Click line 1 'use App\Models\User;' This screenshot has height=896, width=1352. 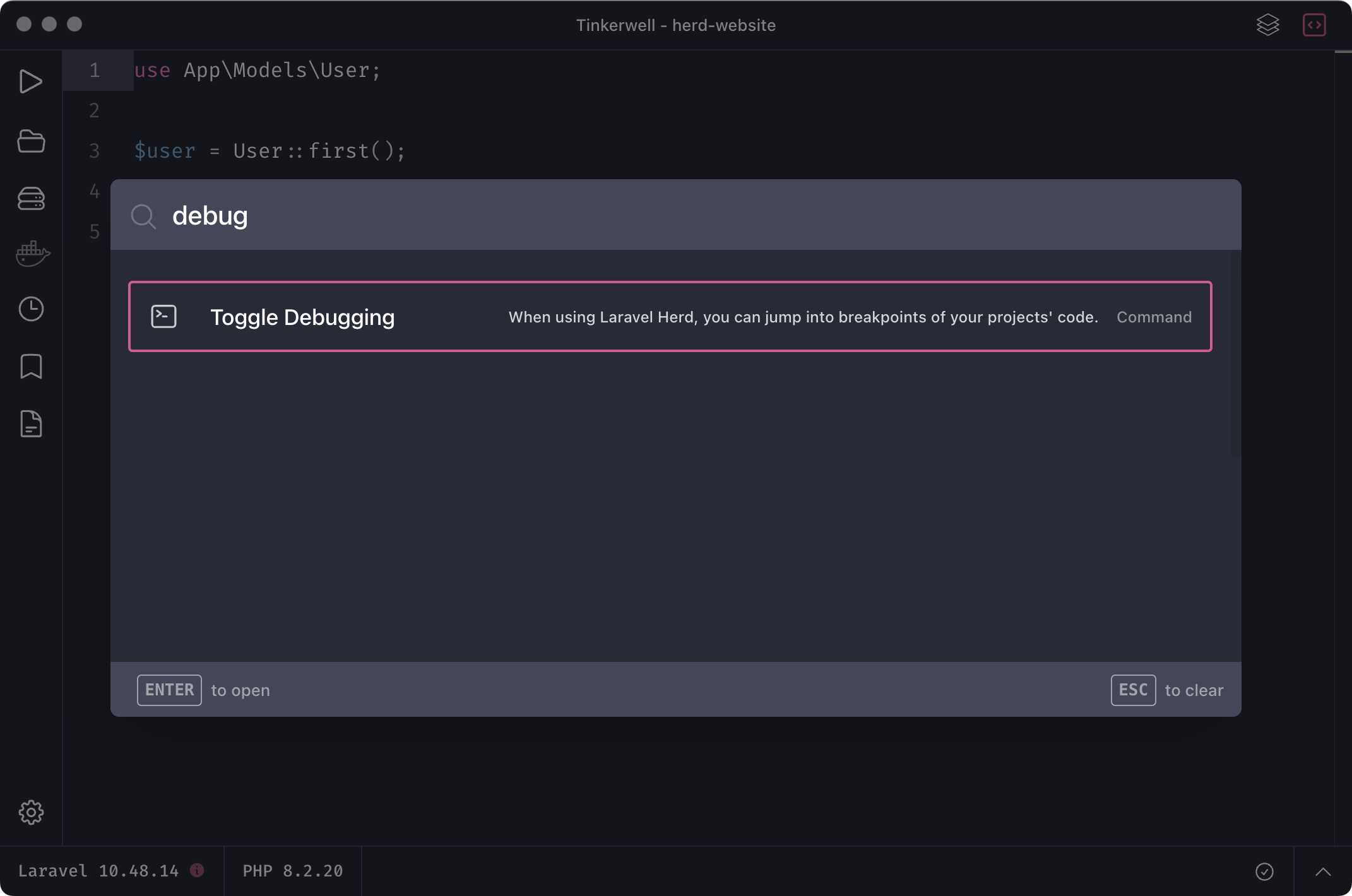pyautogui.click(x=258, y=70)
